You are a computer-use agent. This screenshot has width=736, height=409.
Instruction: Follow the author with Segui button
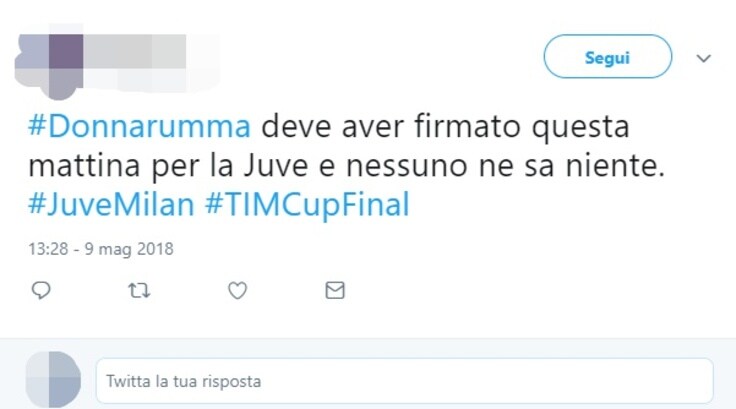point(608,56)
